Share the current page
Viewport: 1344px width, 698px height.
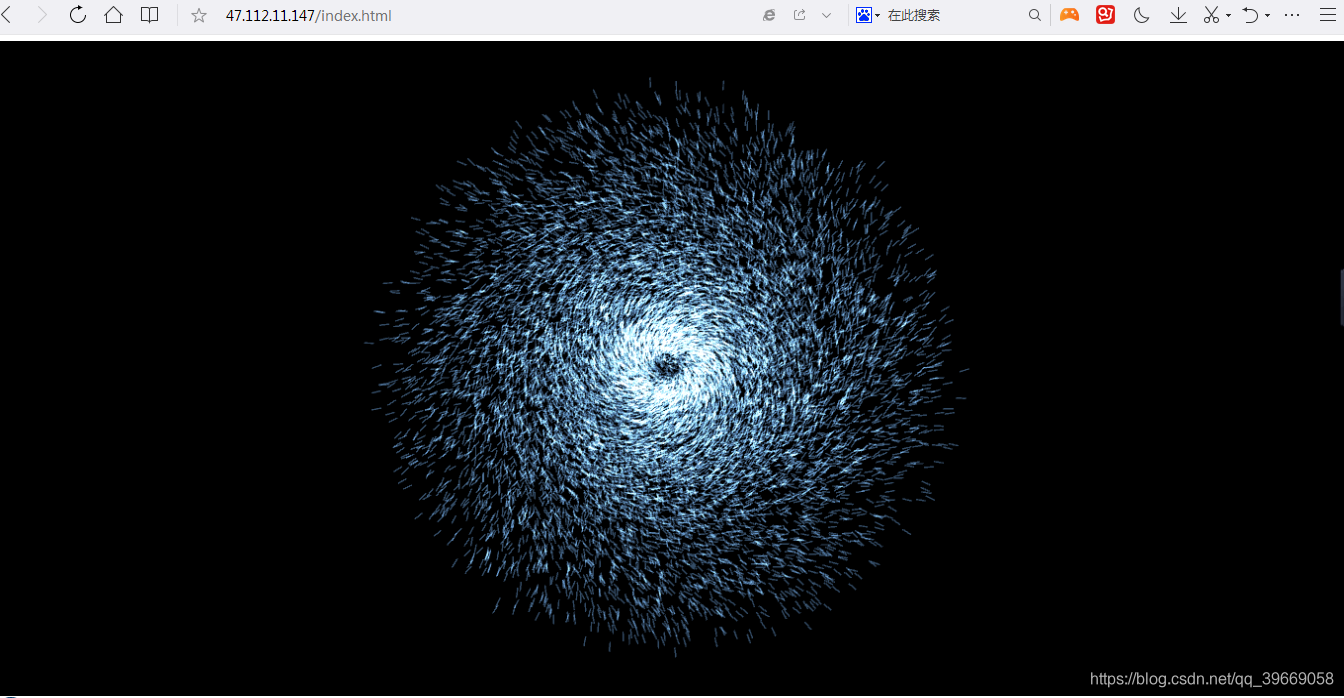coord(799,15)
